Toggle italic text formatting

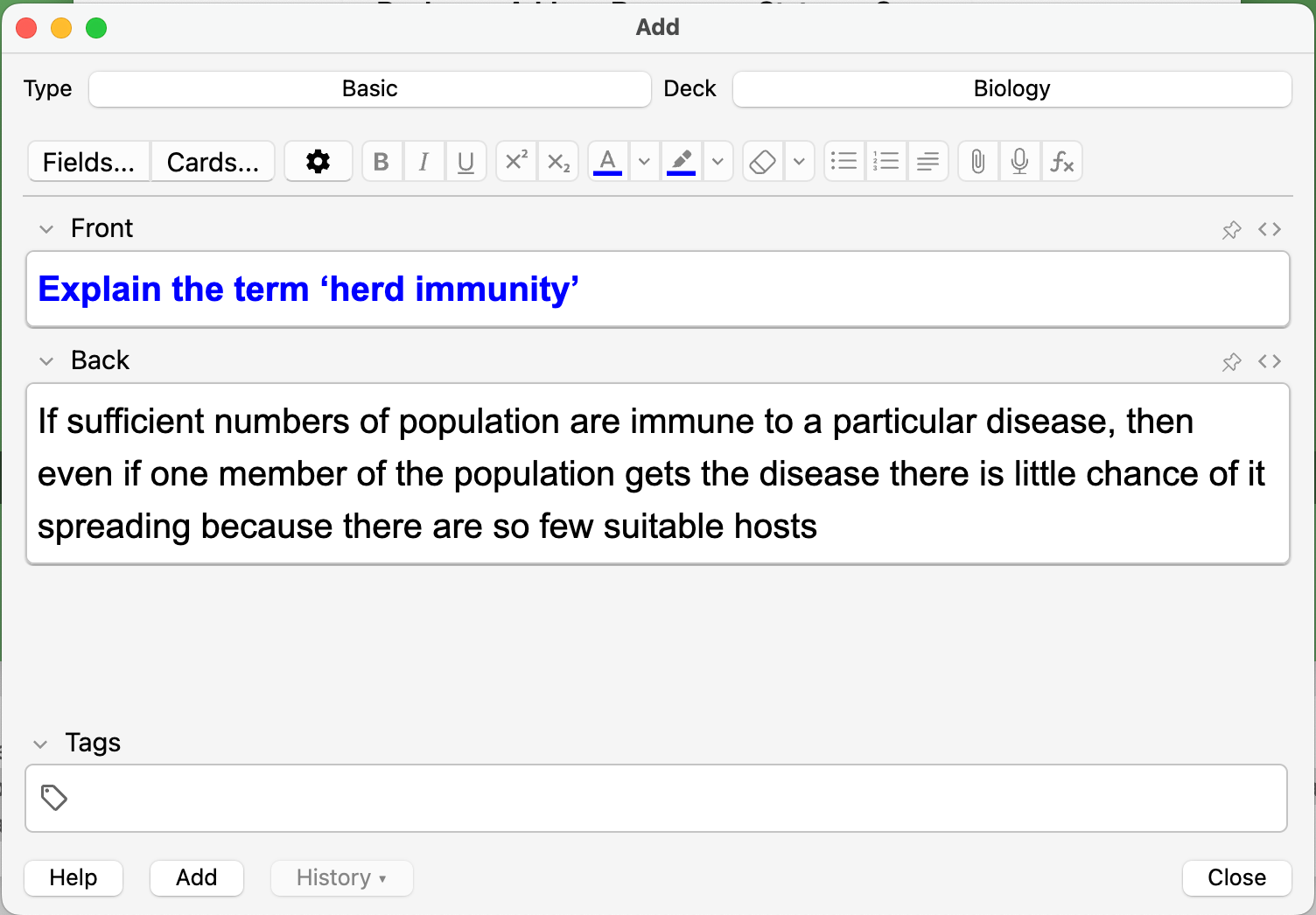click(x=423, y=162)
